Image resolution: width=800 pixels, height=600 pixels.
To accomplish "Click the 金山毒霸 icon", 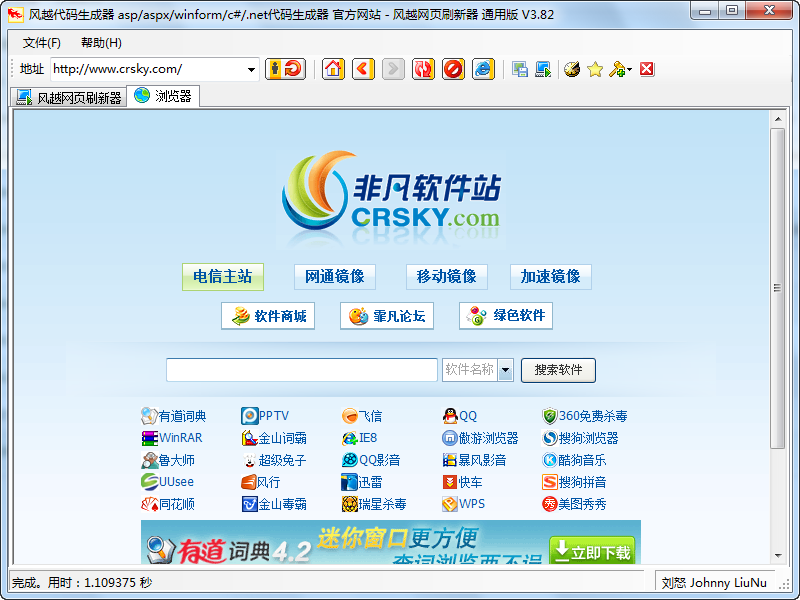I will tap(249, 504).
